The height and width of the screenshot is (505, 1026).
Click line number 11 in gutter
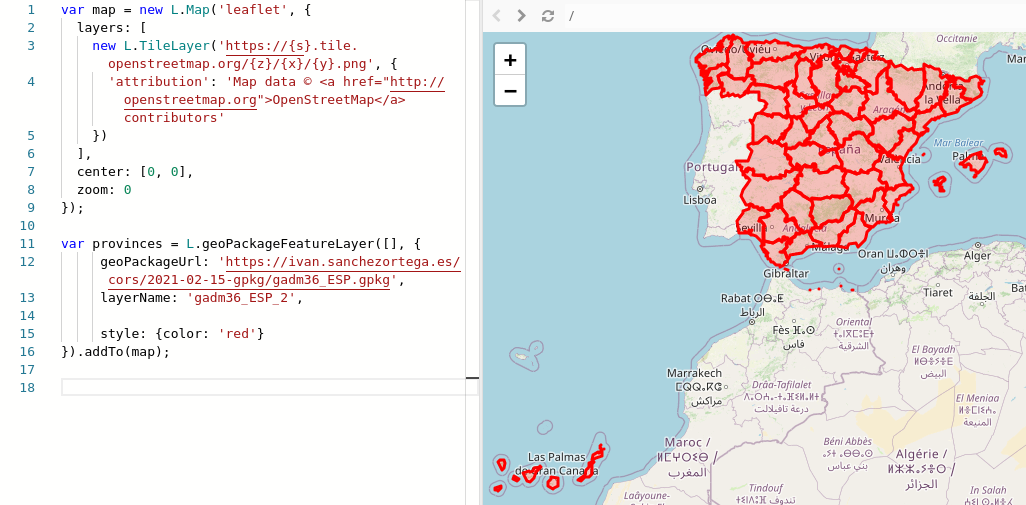tap(27, 244)
